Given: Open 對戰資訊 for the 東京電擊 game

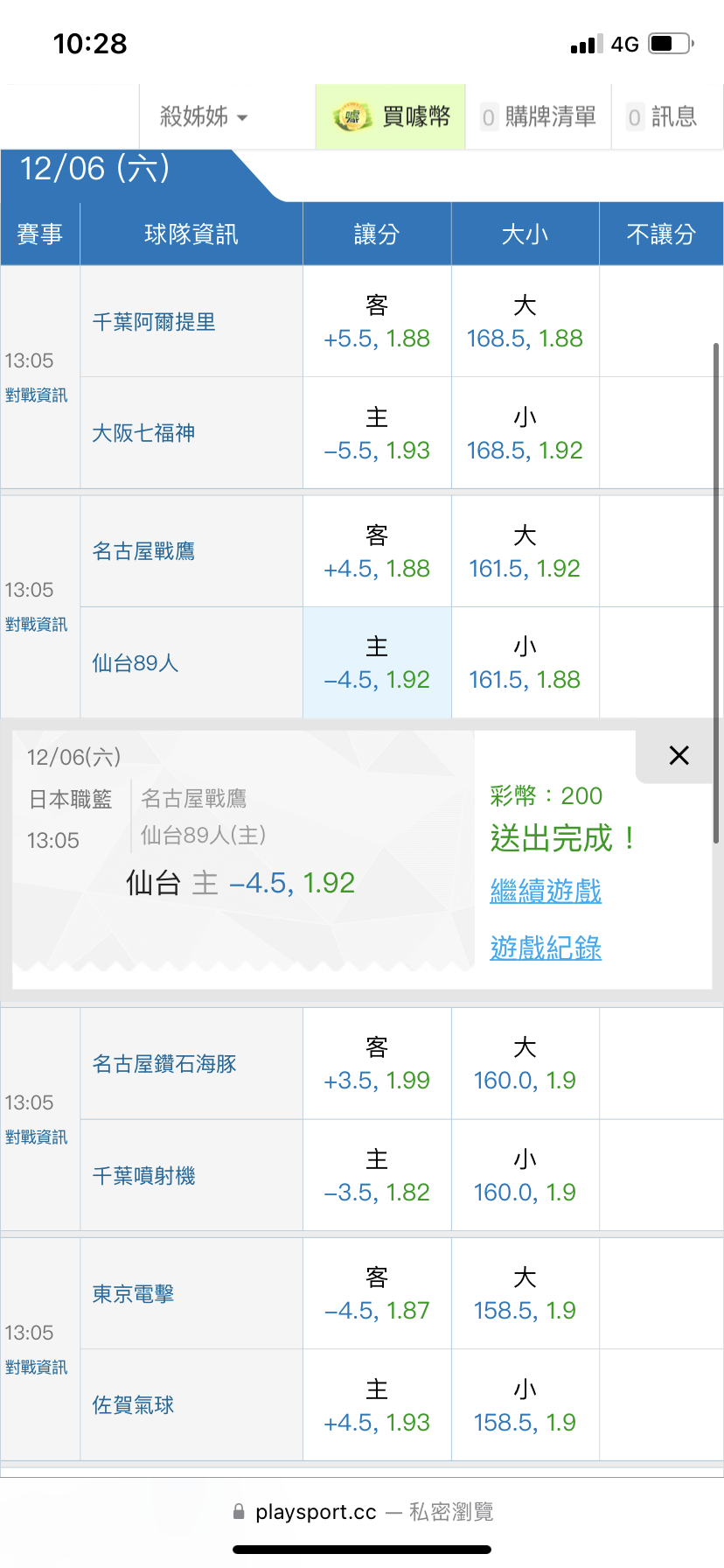Looking at the screenshot, I should click(36, 1368).
